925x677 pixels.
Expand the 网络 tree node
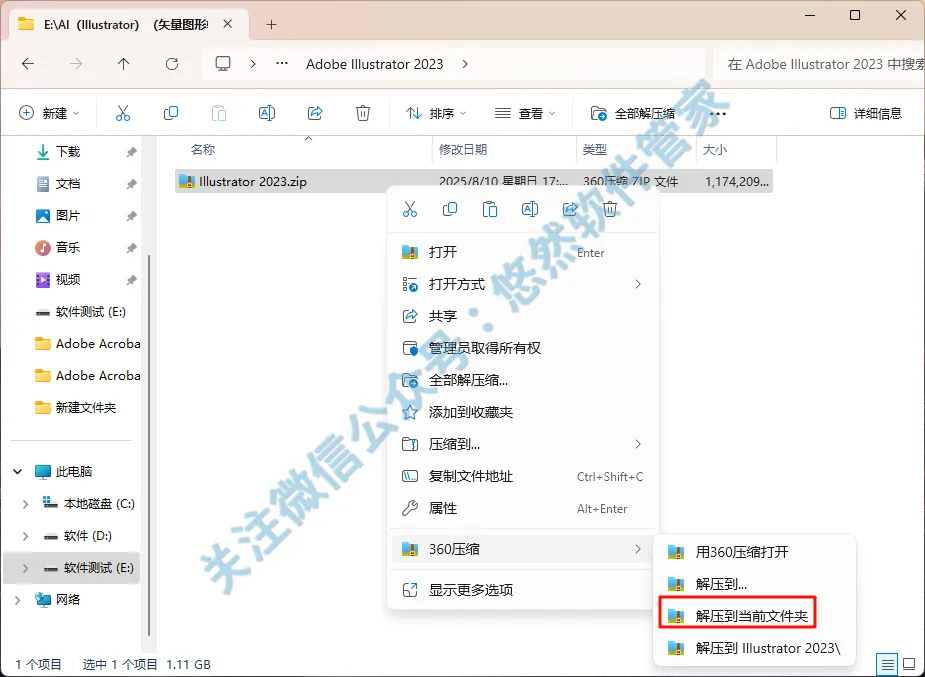tap(18, 600)
